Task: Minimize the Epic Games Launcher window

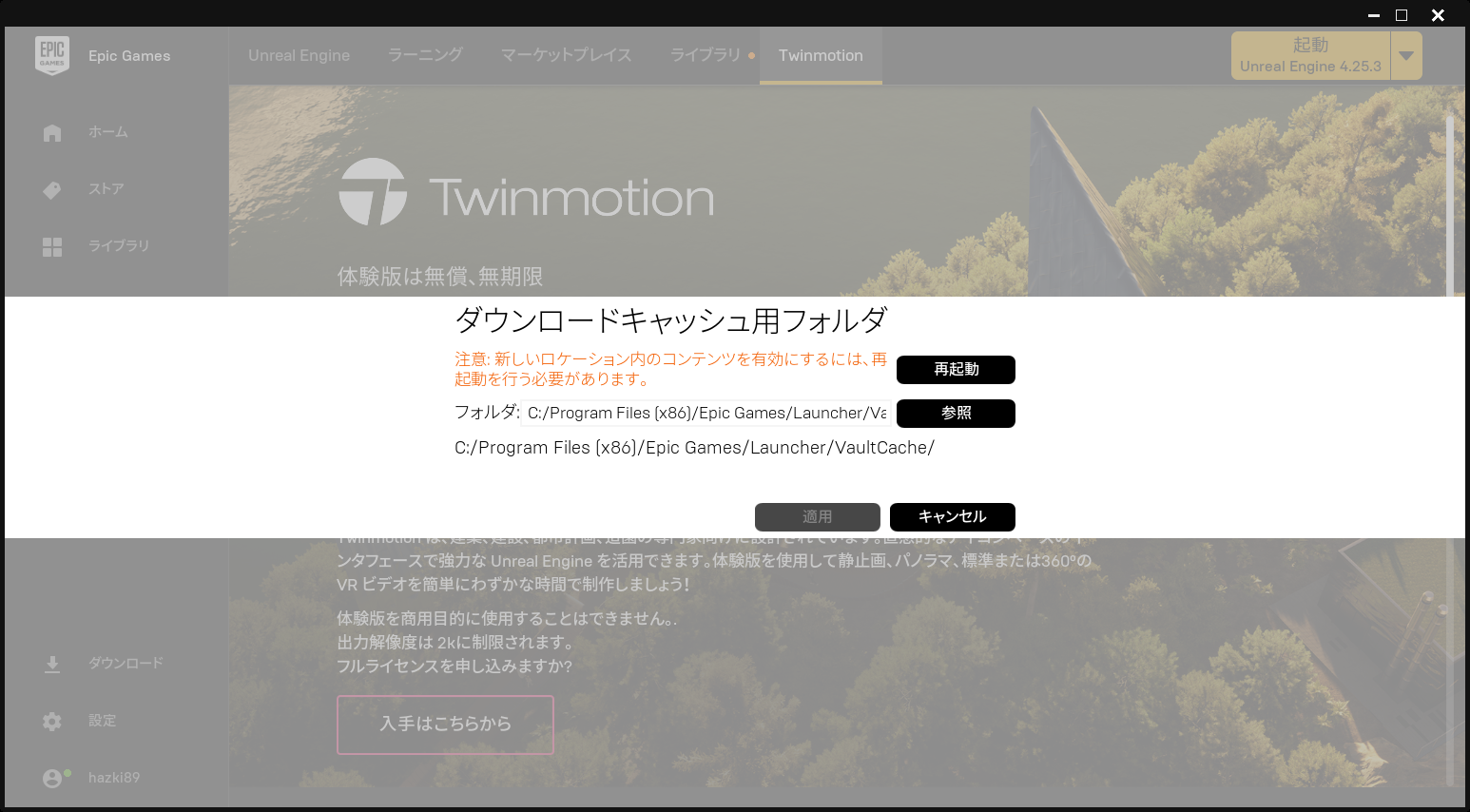Action: (1373, 15)
